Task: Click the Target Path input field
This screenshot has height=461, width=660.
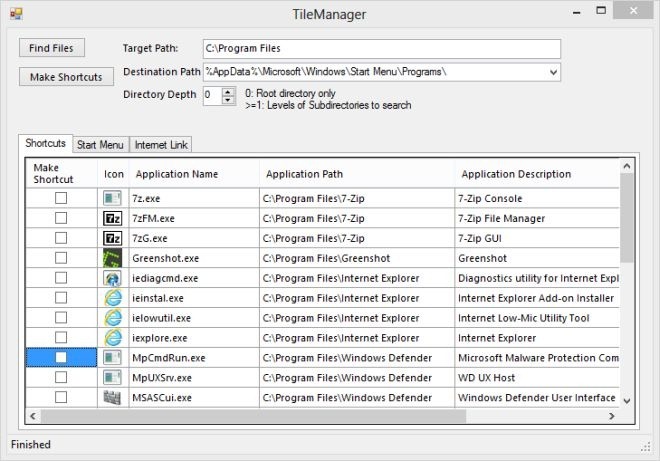Action: pos(382,48)
